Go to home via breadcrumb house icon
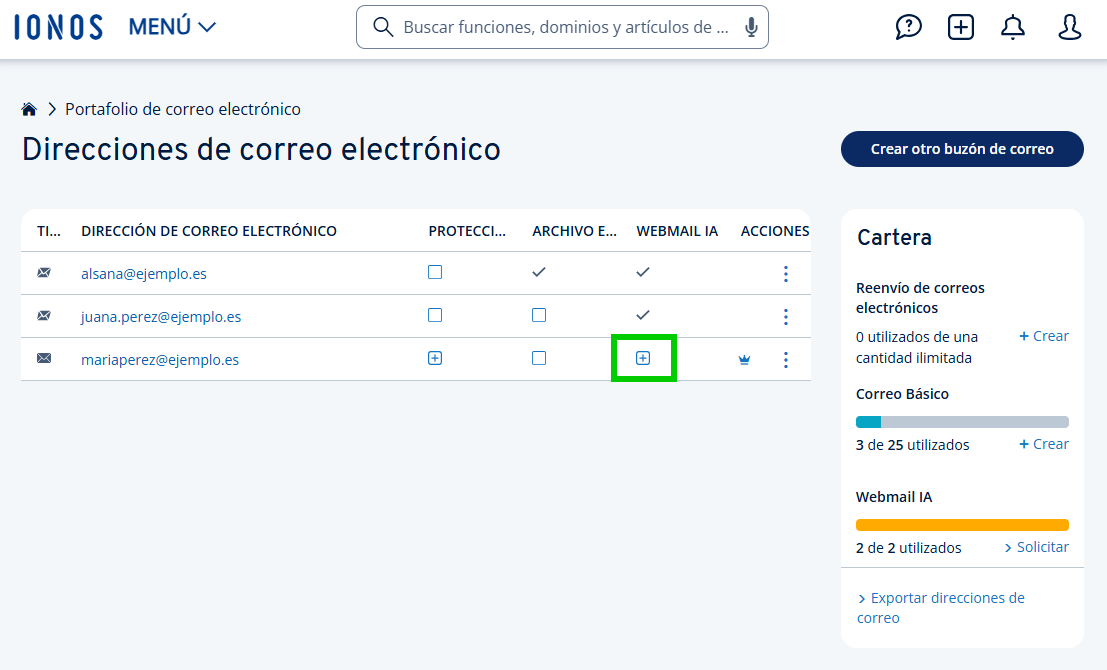 29,109
